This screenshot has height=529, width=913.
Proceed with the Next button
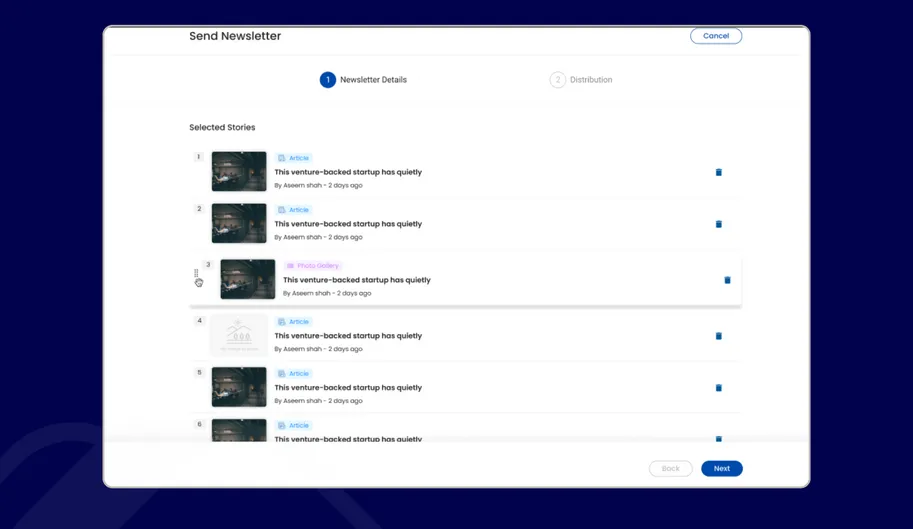click(721, 468)
